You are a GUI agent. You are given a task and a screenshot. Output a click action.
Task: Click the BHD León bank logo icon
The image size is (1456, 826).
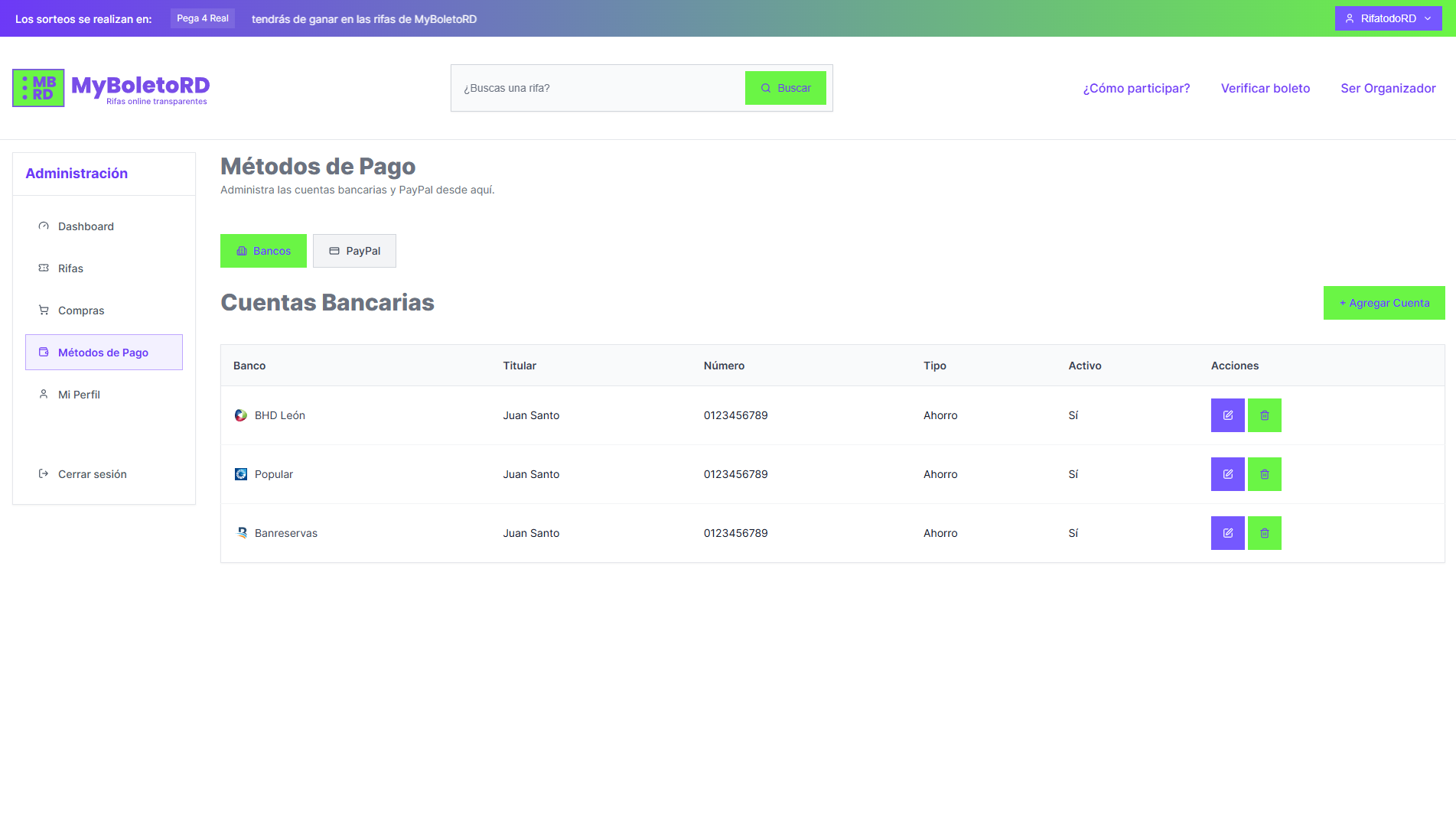(241, 415)
